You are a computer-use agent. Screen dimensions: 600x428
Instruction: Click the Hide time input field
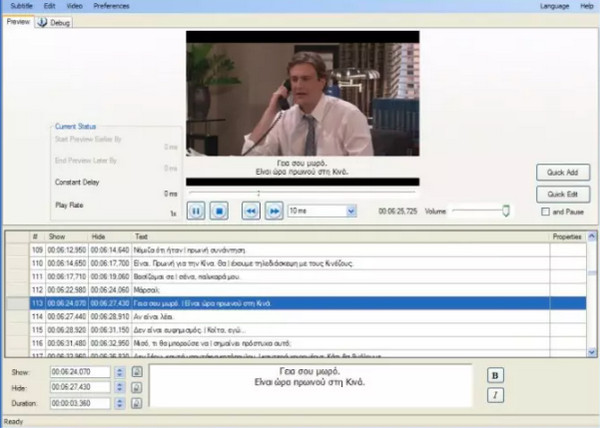[x=80, y=387]
